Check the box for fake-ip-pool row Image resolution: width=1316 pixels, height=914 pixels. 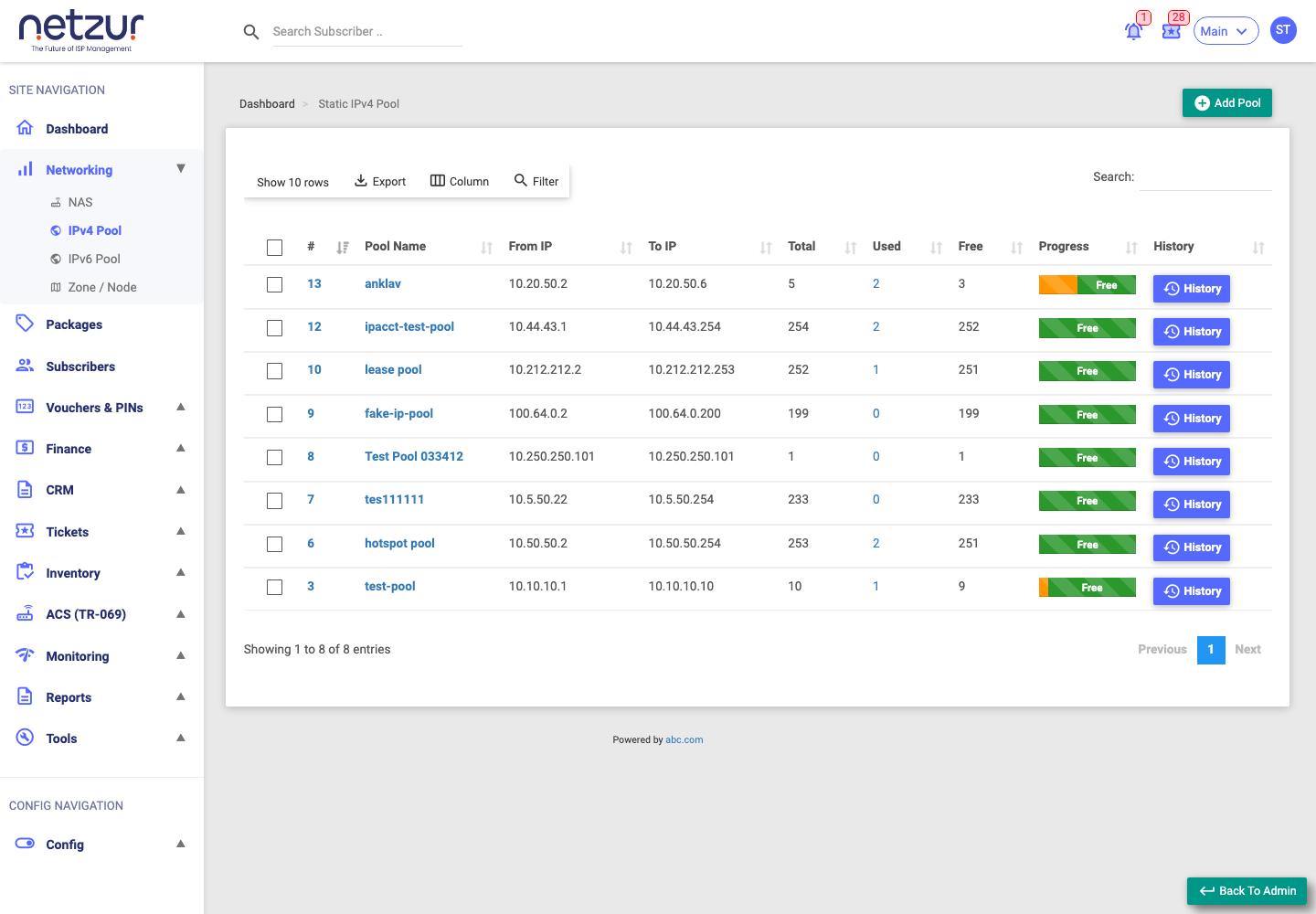tap(274, 414)
